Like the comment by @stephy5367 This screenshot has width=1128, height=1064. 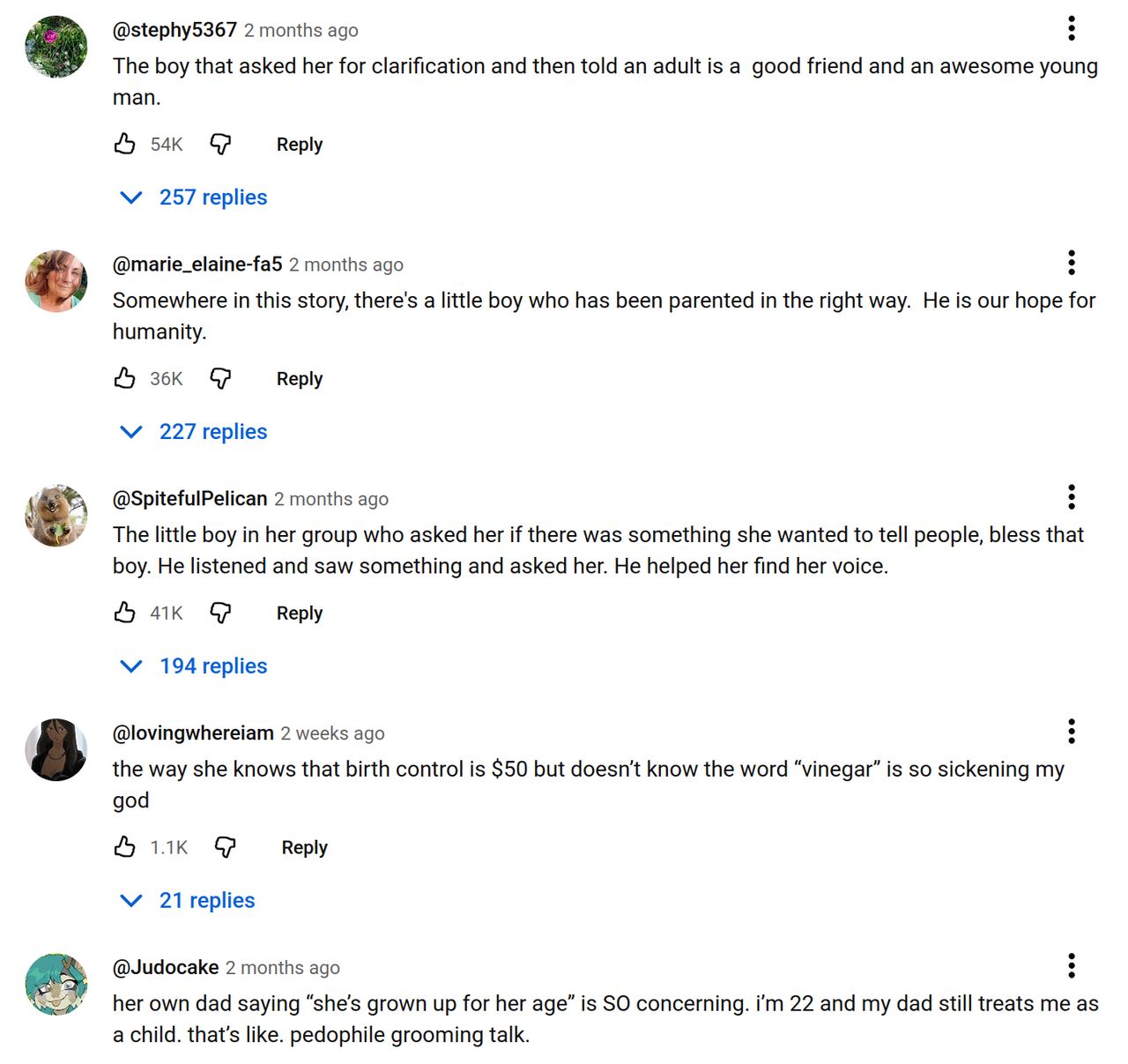[x=125, y=144]
